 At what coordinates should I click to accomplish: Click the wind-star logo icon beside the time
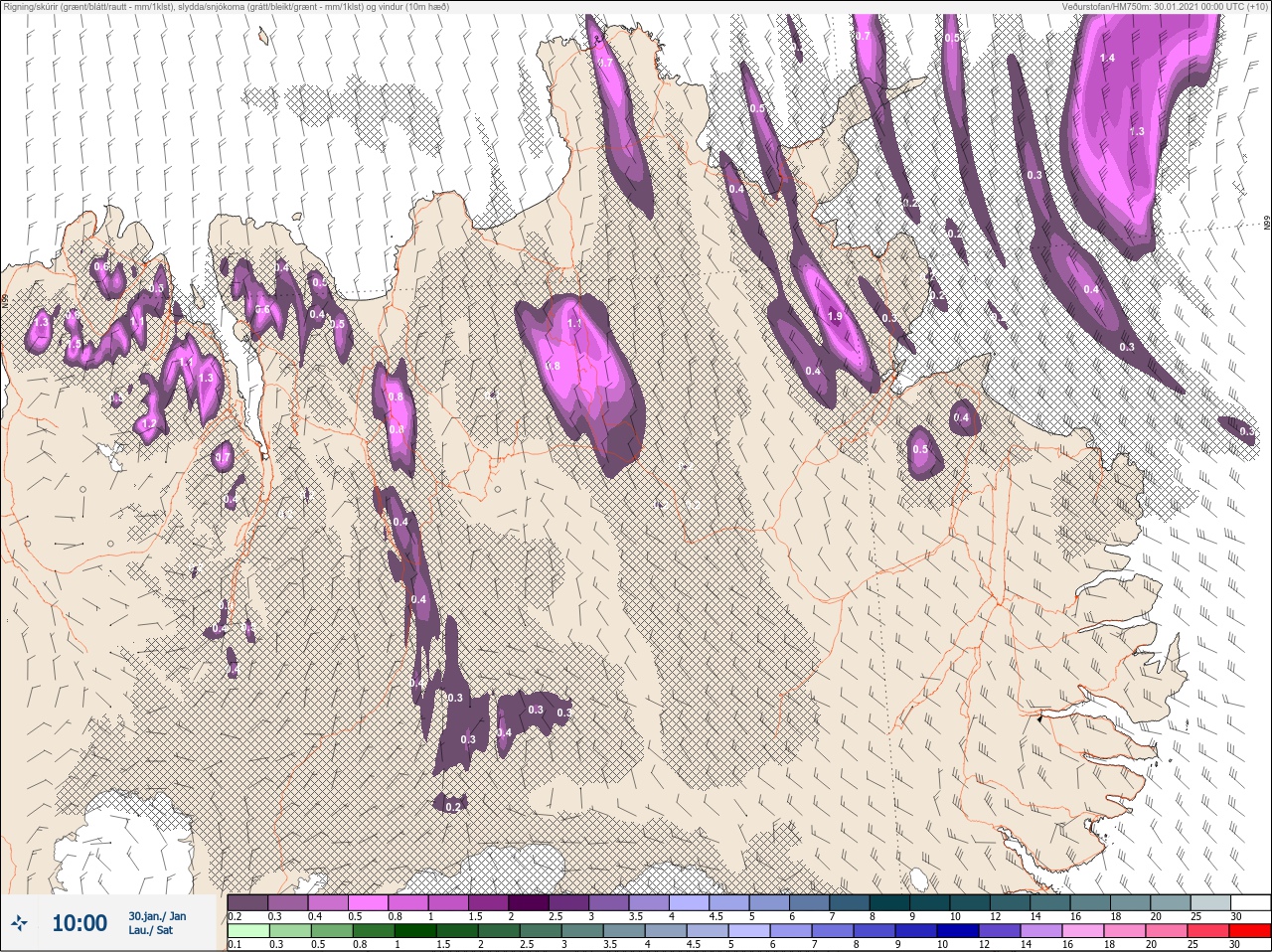pos(19,923)
